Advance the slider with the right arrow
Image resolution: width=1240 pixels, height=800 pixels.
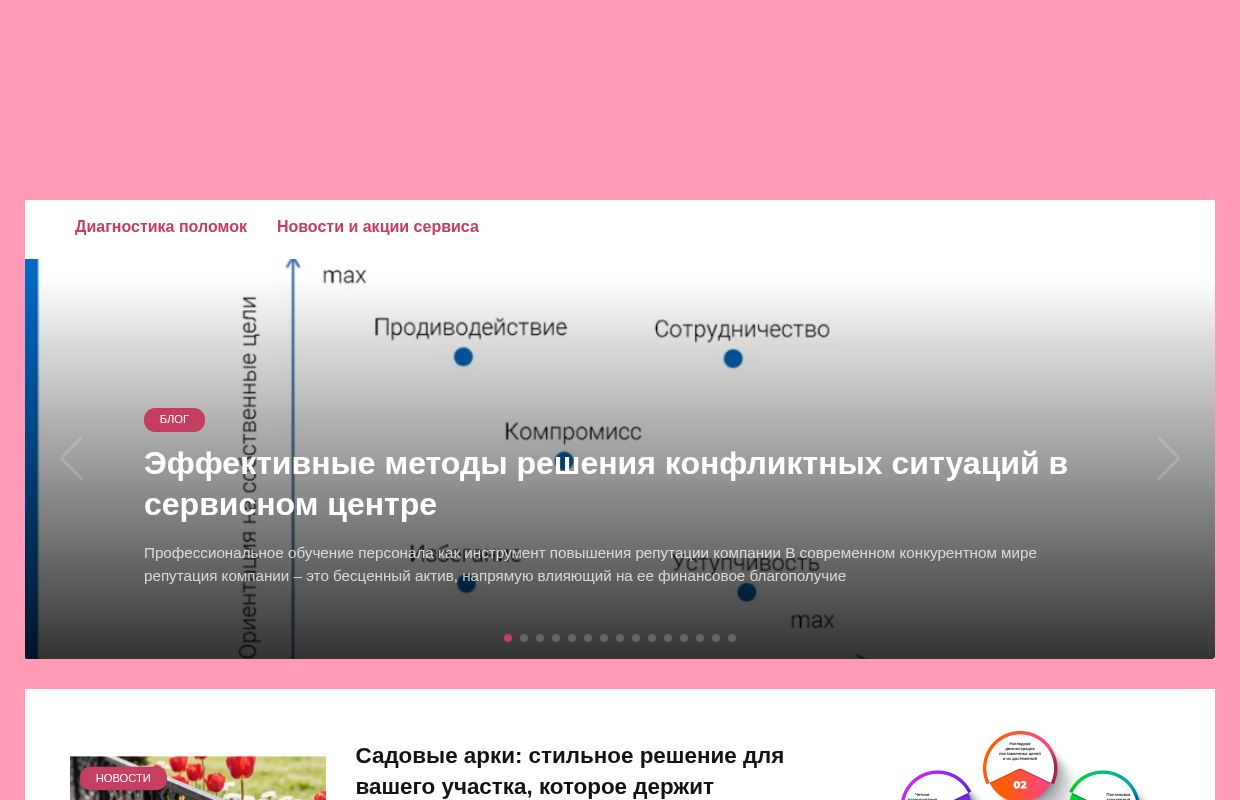(1168, 458)
